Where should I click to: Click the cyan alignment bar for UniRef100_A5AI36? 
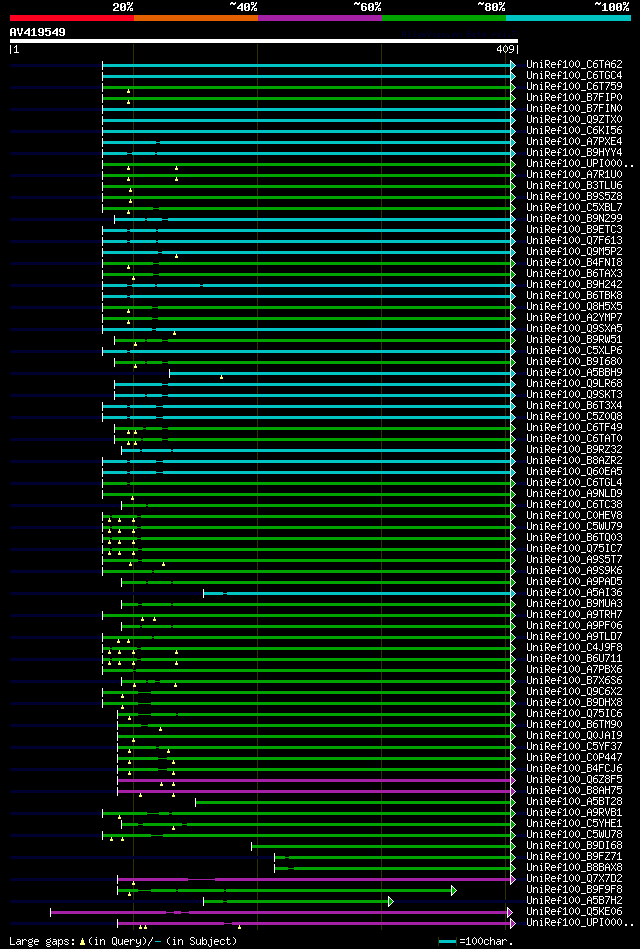tap(357, 593)
